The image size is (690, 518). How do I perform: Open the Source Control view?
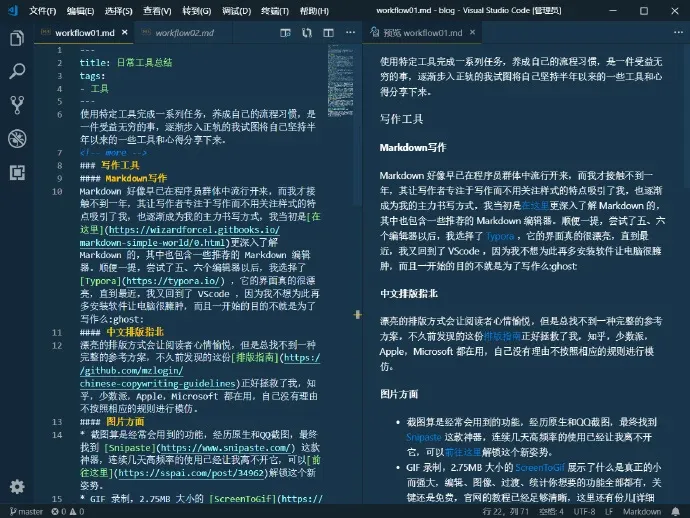coord(16,104)
